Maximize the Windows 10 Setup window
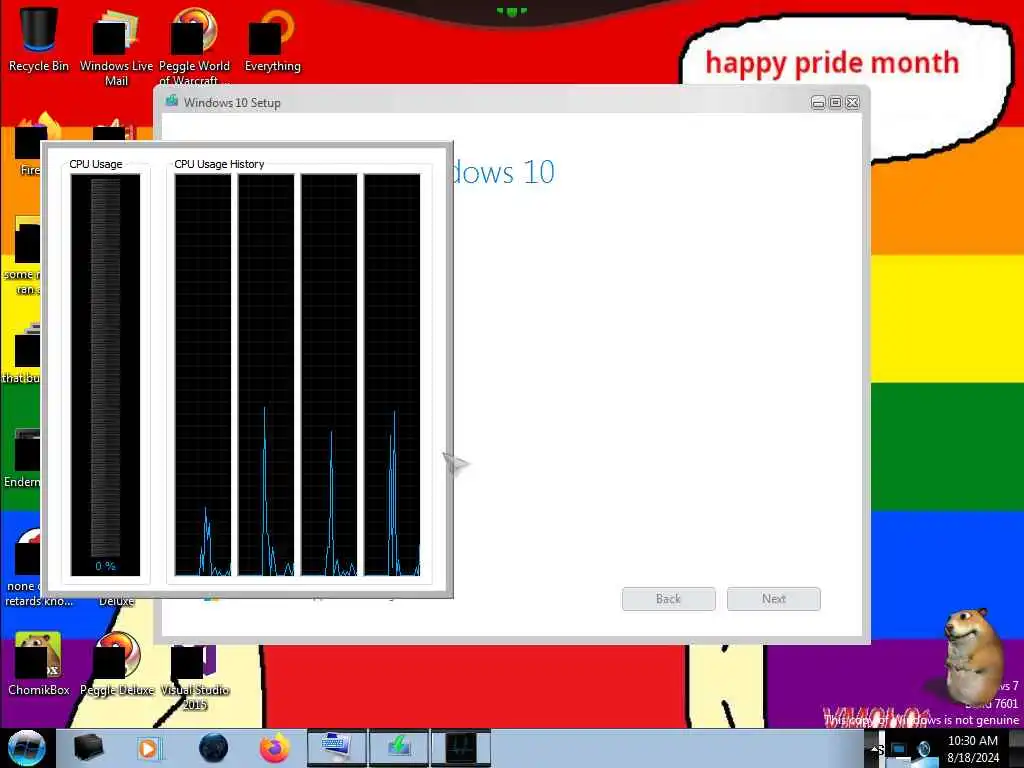This screenshot has height=768, width=1024. (835, 103)
